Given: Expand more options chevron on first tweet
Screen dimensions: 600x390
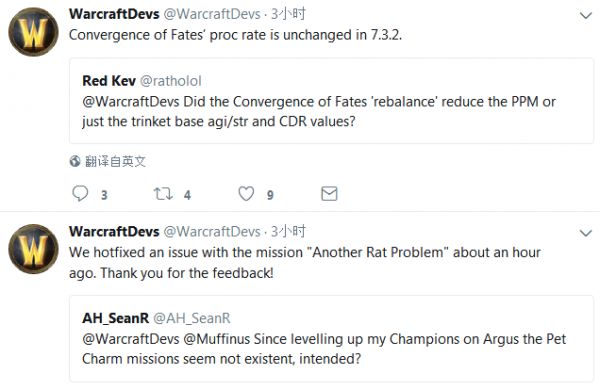Looking at the screenshot, I should (x=586, y=15).
